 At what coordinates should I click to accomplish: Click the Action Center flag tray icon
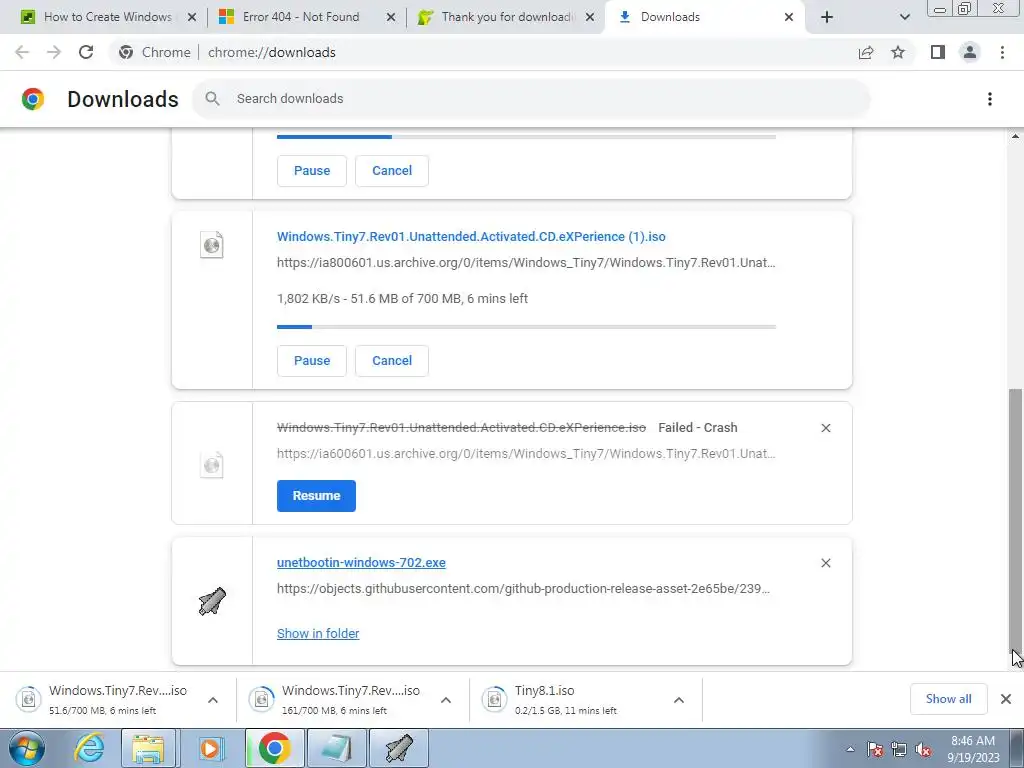875,749
